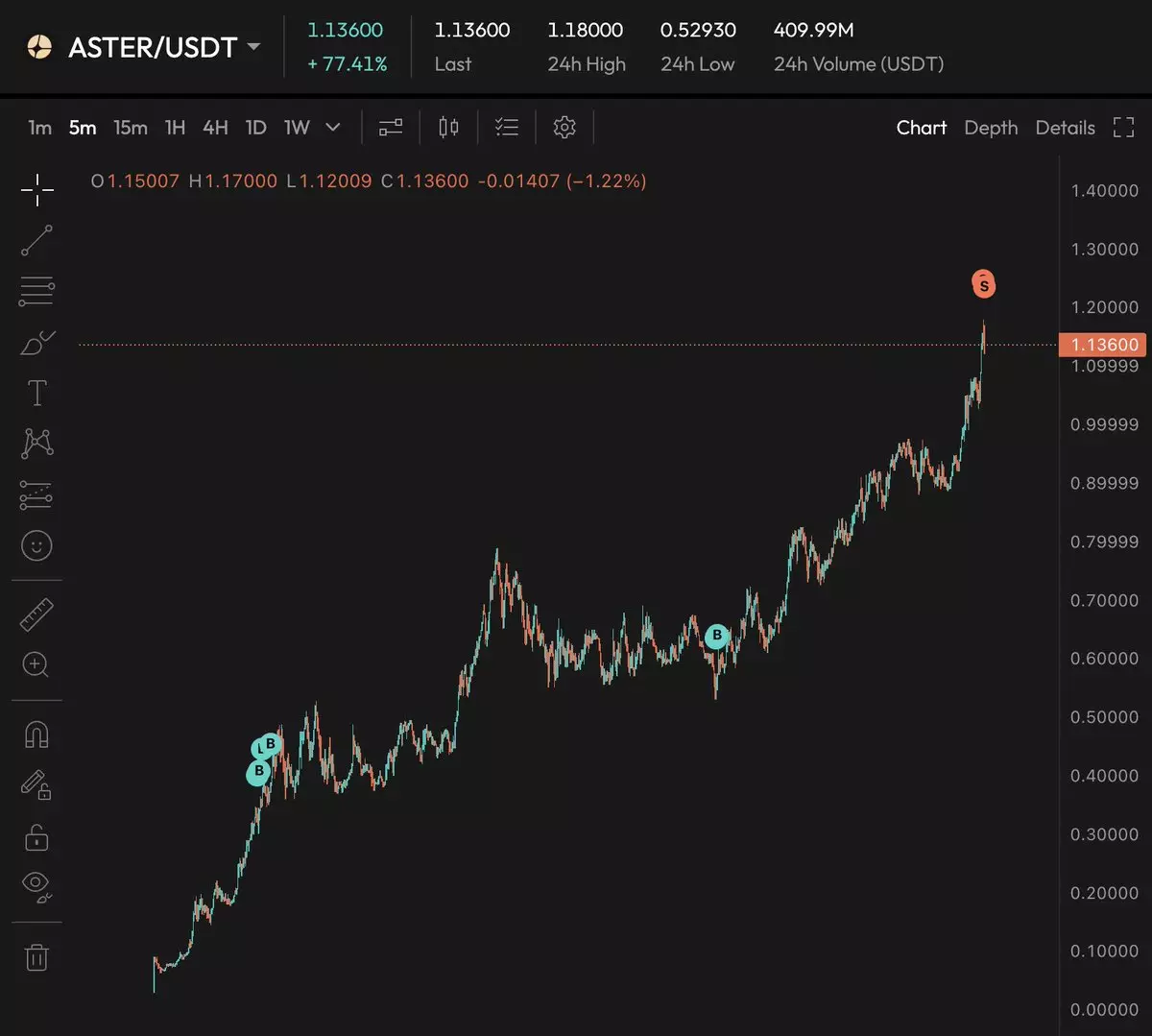This screenshot has height=1036, width=1152.
Task: Select the 15m timeframe
Action: [x=131, y=128]
